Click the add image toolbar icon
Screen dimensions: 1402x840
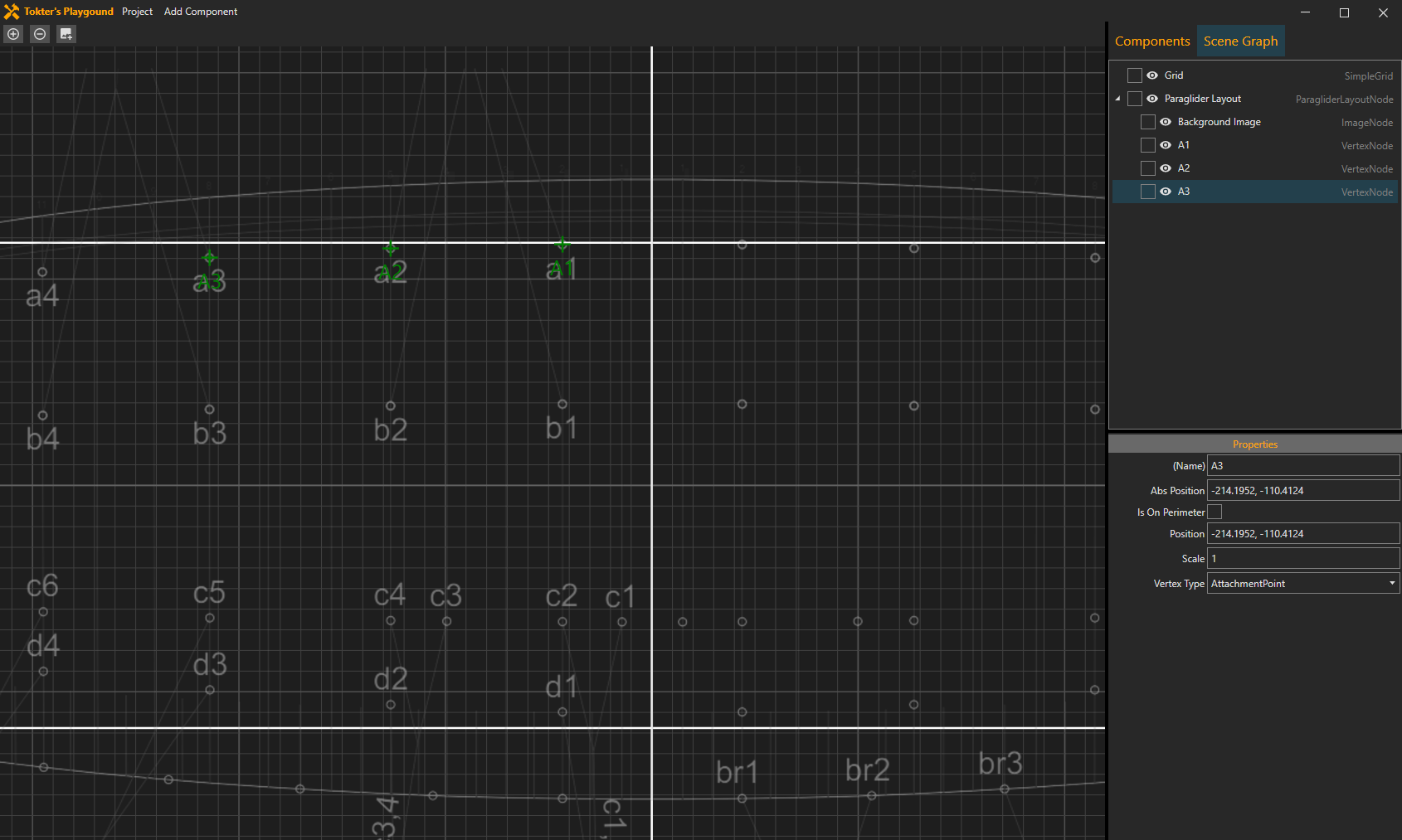tap(66, 34)
